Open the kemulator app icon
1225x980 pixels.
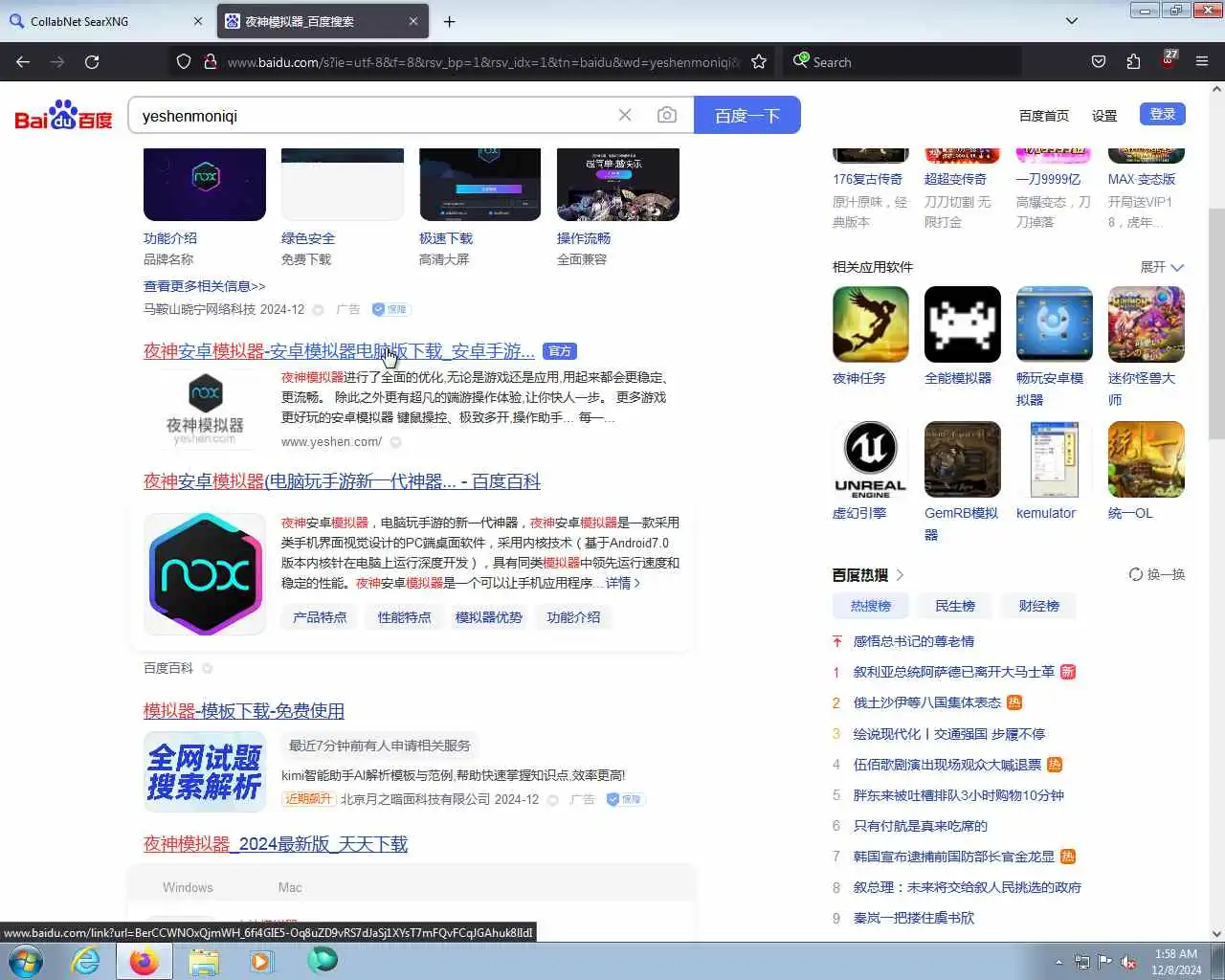pyautogui.click(x=1054, y=459)
